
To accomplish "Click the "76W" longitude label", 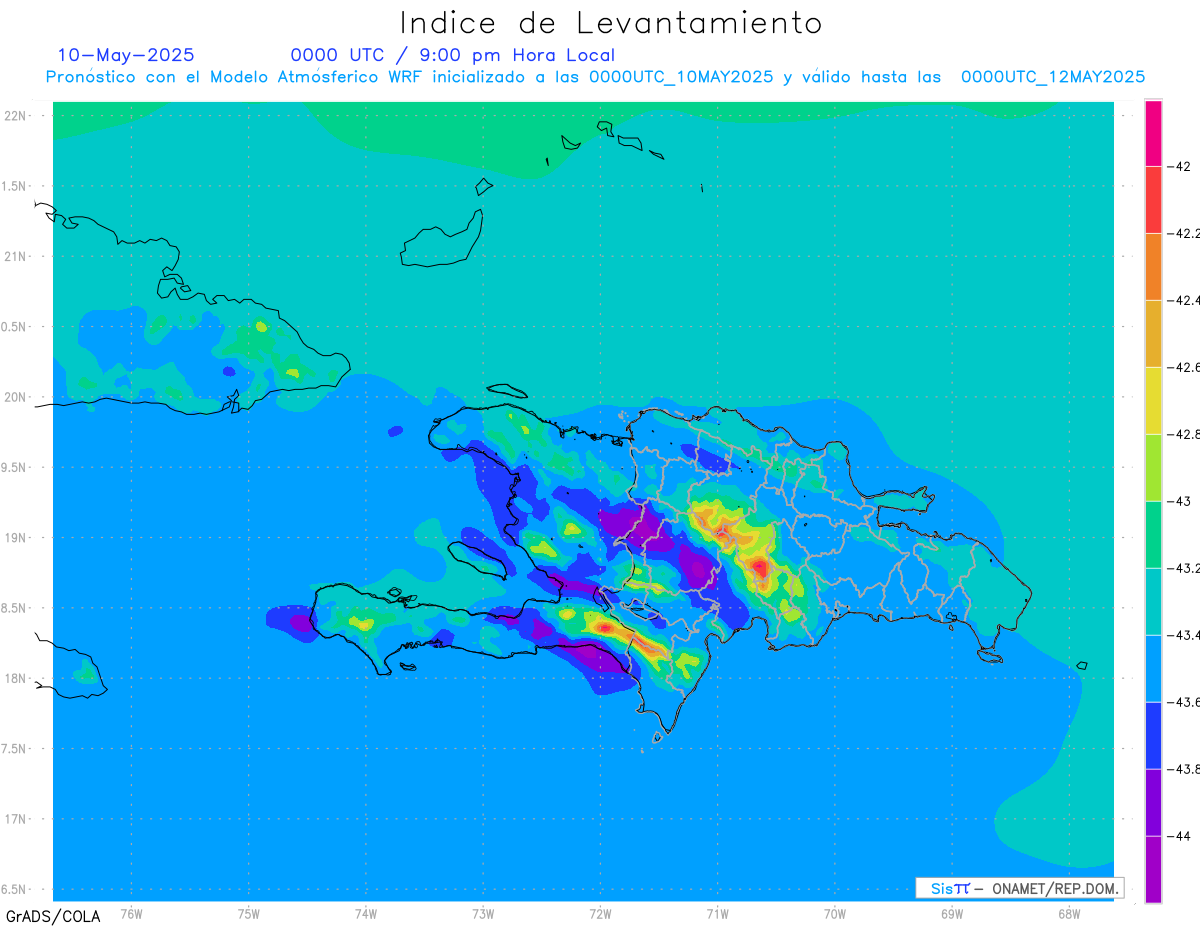I will [x=131, y=912].
